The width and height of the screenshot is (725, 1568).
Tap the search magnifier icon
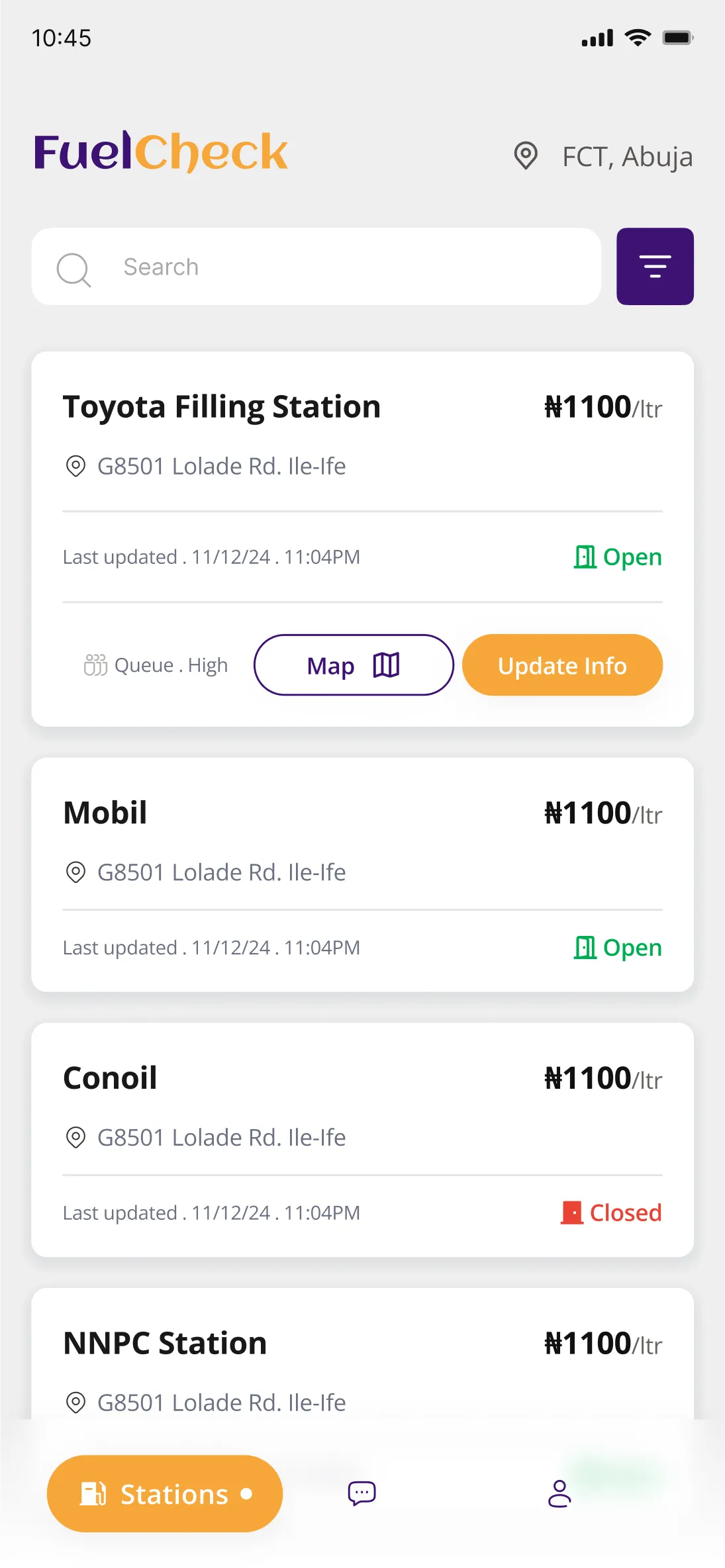click(73, 269)
